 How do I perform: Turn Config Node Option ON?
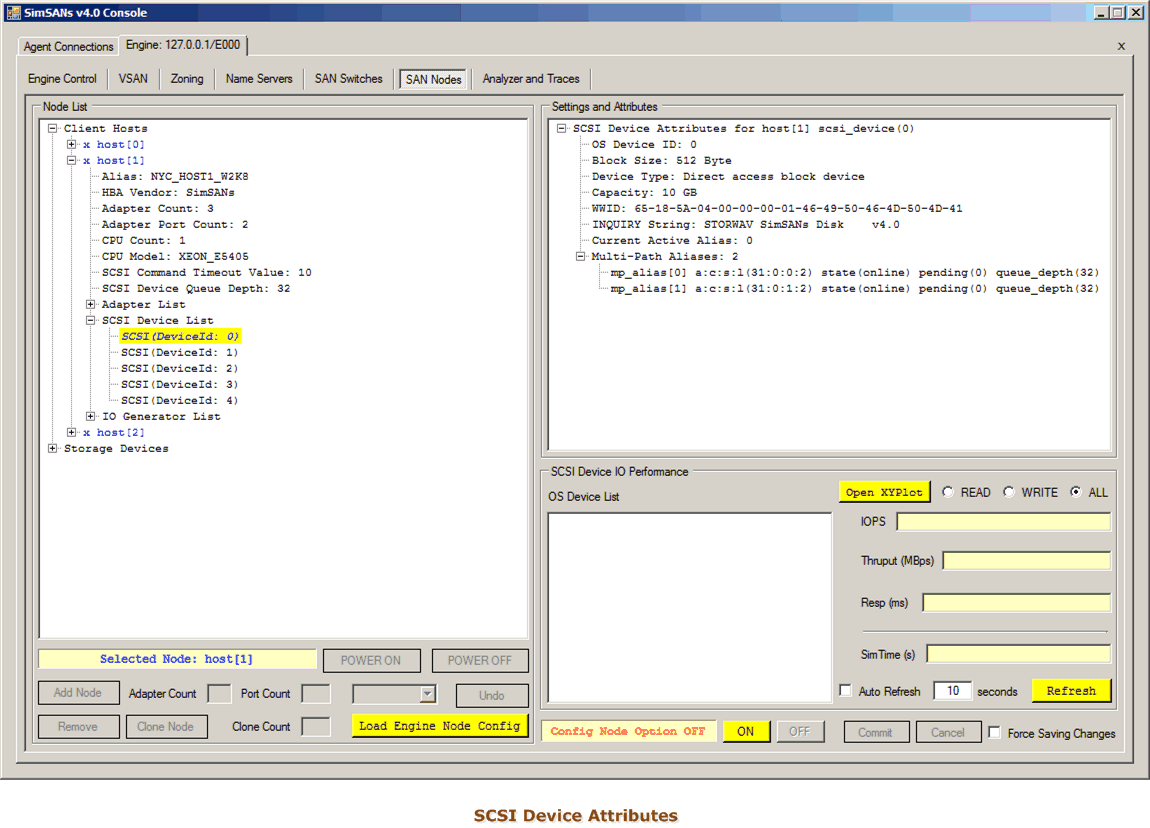pyautogui.click(x=746, y=732)
